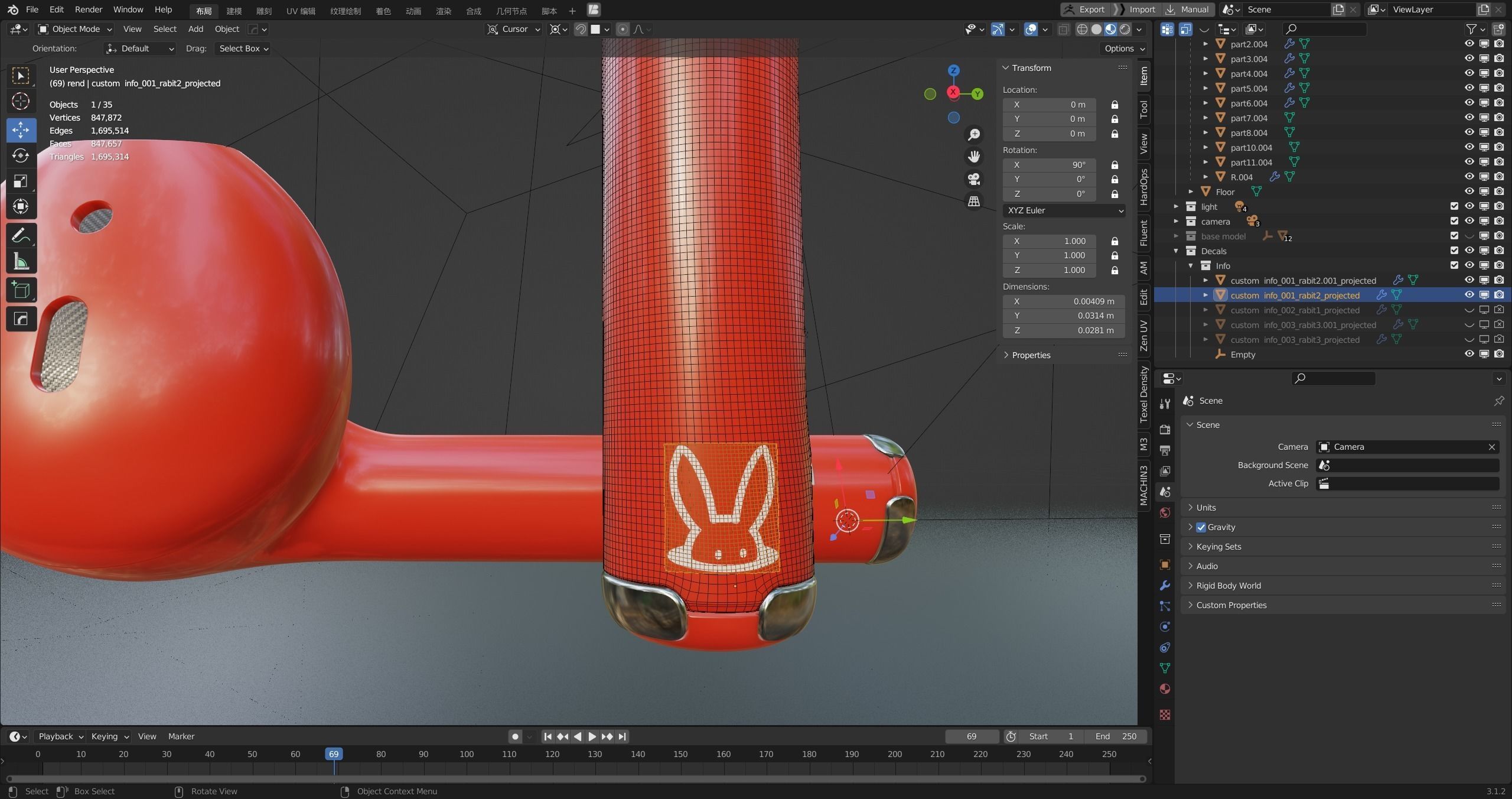
Task: Click the camera view icon
Action: click(974, 179)
